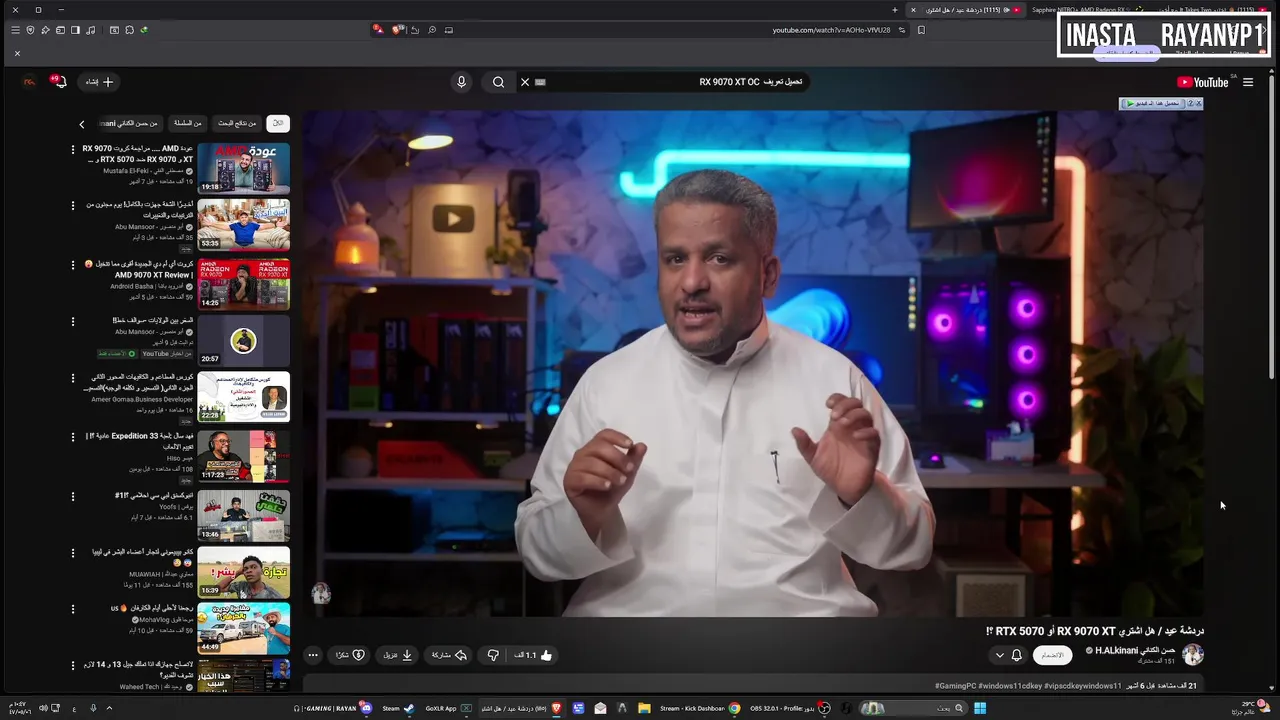Viewport: 1280px width, 720px height.
Task: Click the Join (الانضمام) button
Action: 1053,655
